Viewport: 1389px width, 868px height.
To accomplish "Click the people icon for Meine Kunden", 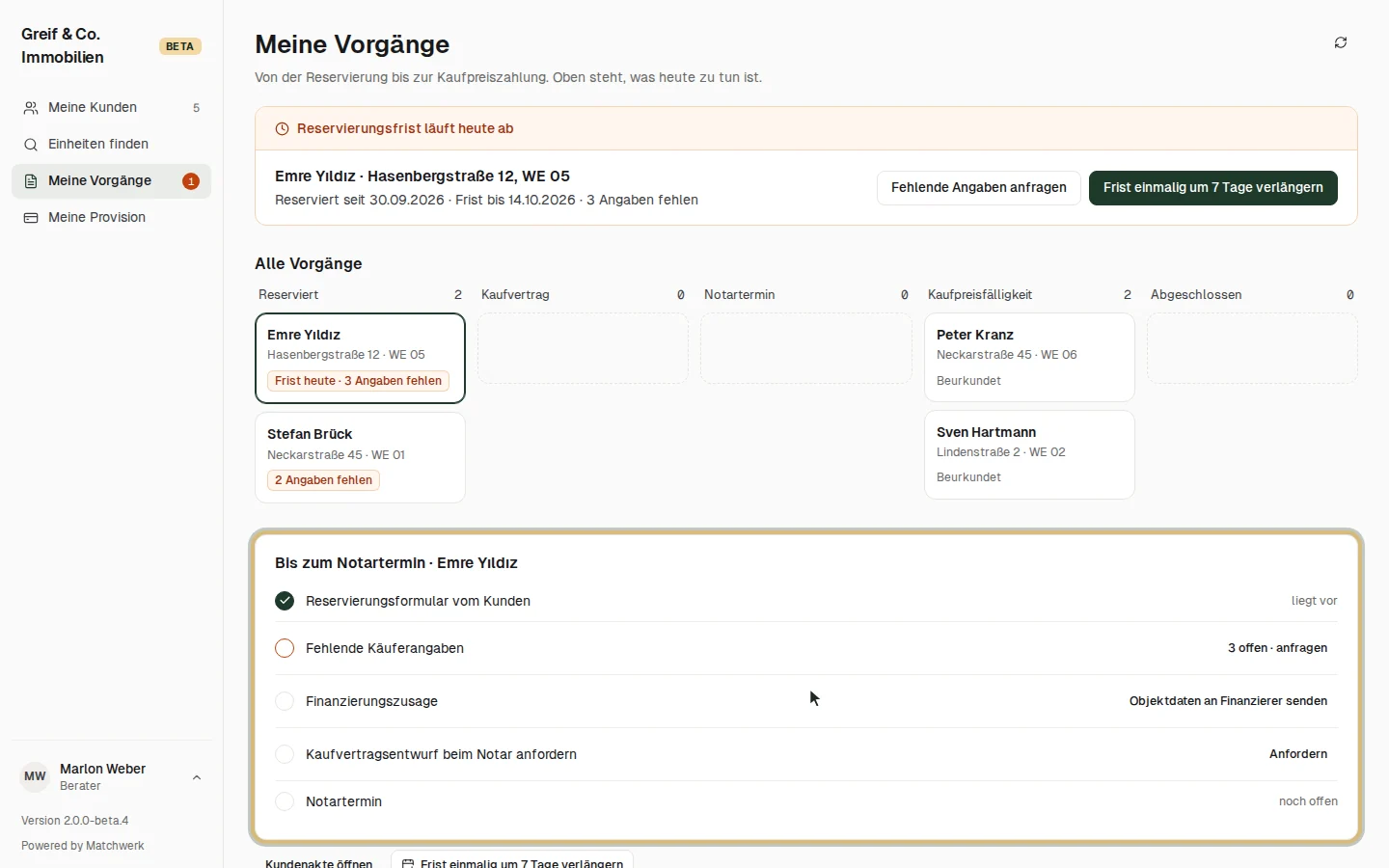I will (31, 108).
